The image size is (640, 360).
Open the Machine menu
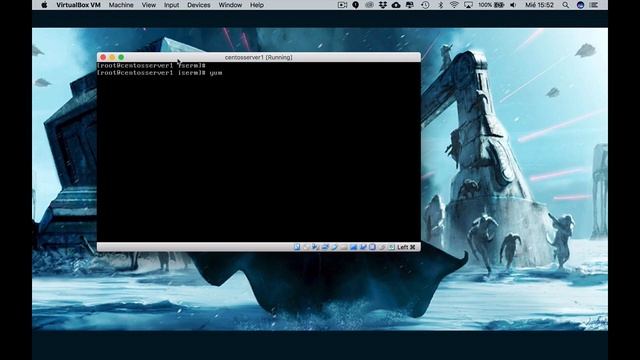[121, 5]
